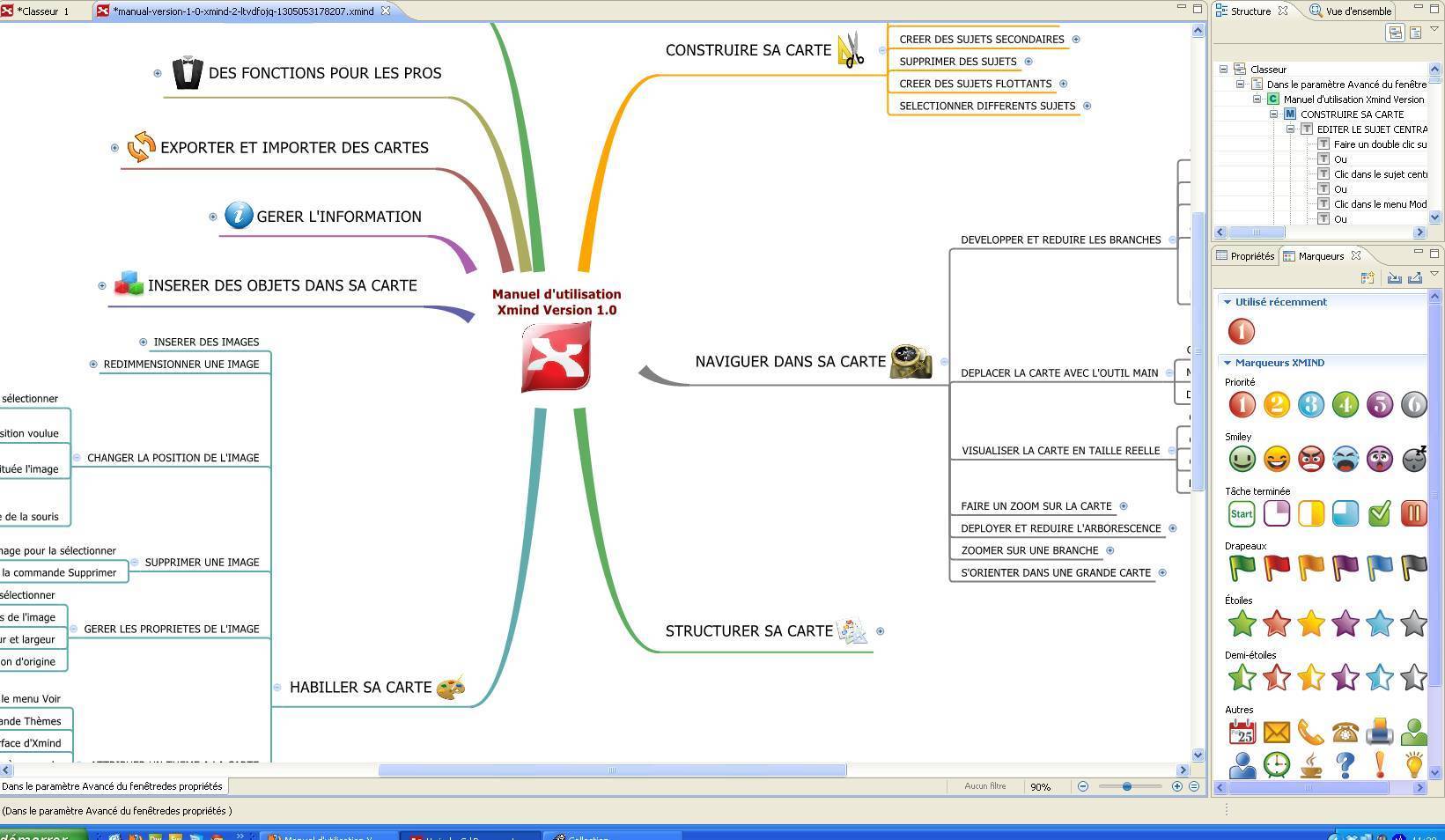
Task: Choose the yellow full star marker
Action: tap(1310, 623)
